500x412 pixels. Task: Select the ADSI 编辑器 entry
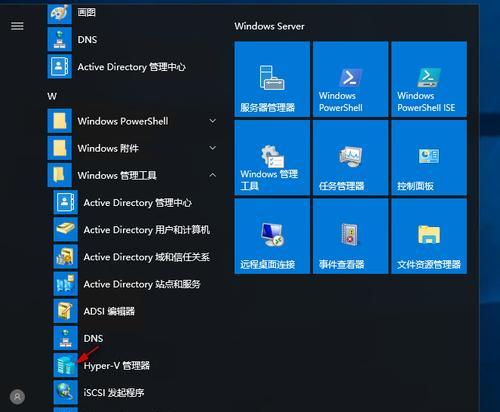pyautogui.click(x=133, y=311)
